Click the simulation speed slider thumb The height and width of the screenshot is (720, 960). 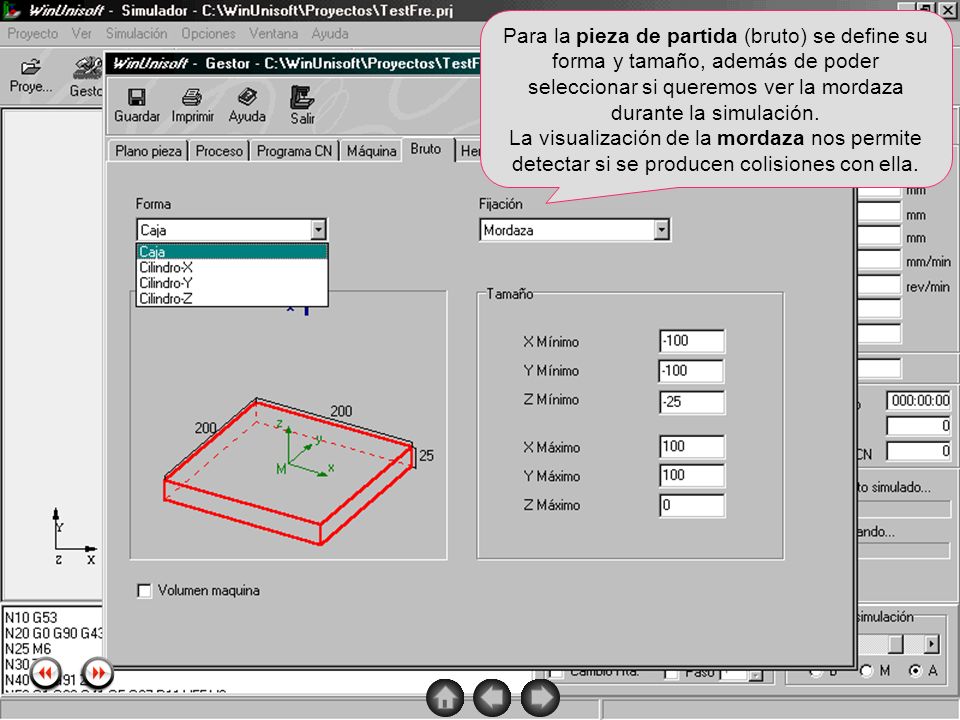tap(896, 643)
